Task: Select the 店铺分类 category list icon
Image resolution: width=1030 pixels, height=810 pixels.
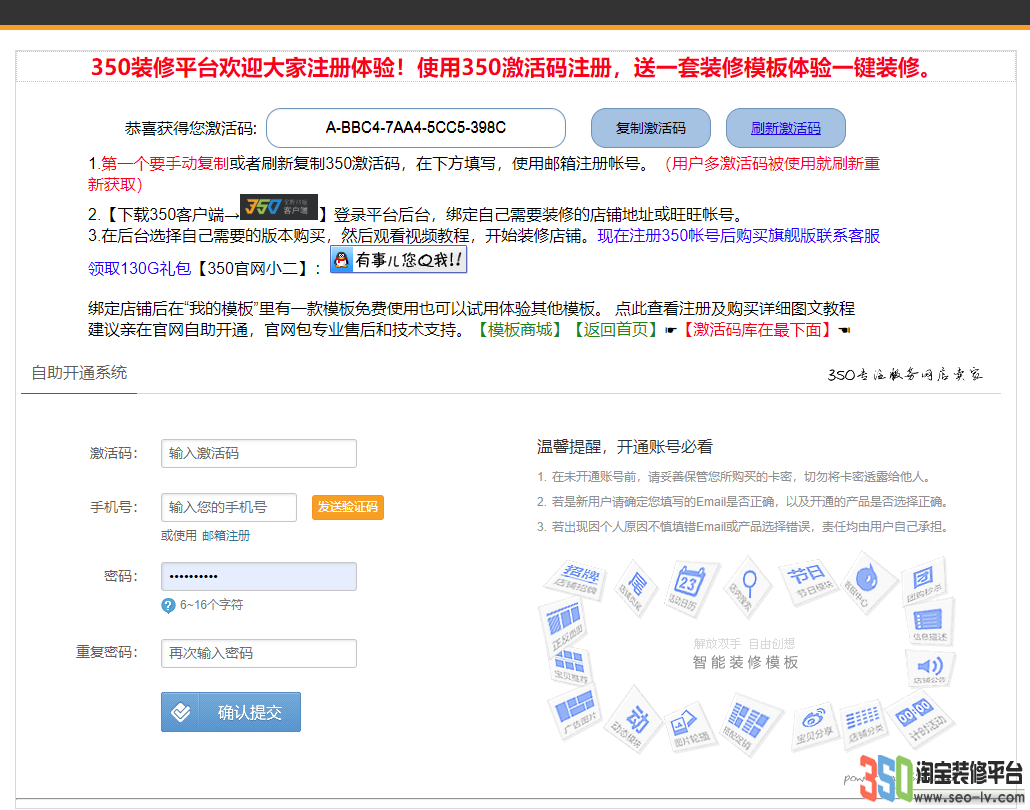Action: coord(864,723)
